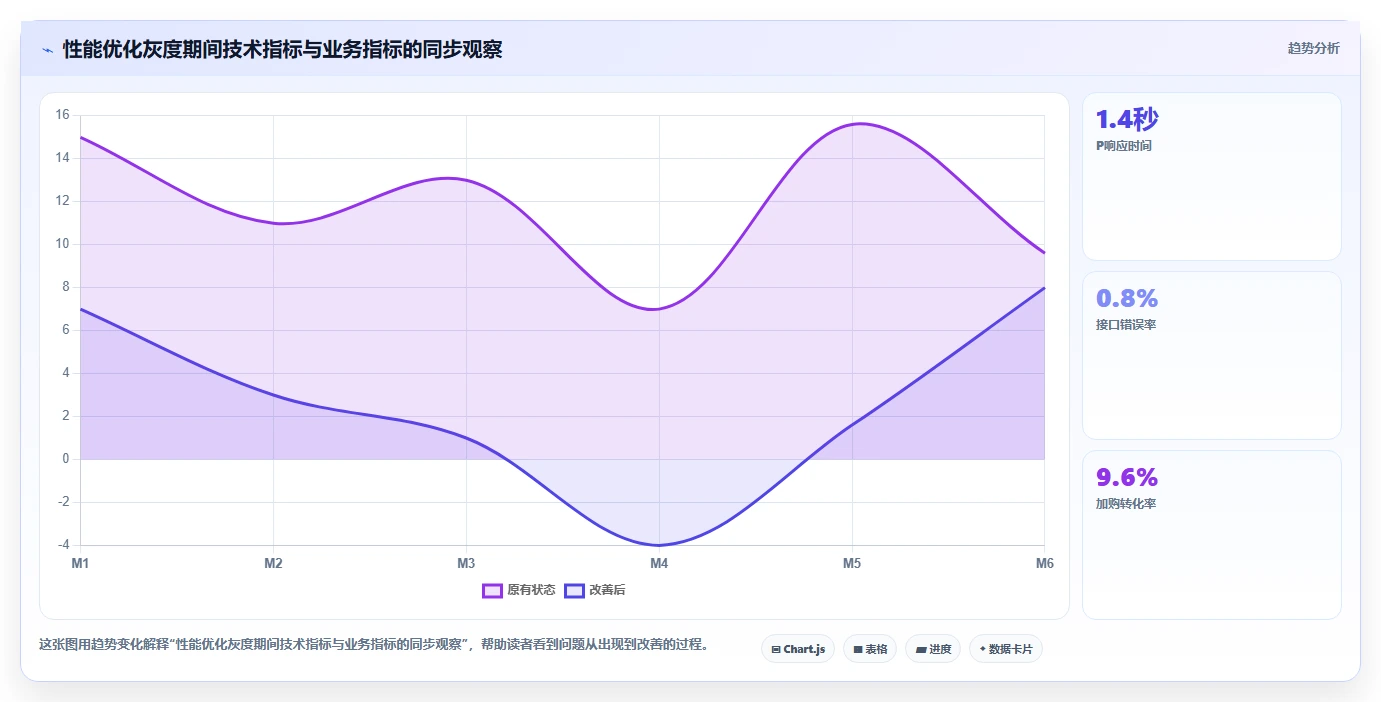Viewport: 1381px width, 702px height.
Task: Click the description sentence below the chart
Action: tap(376, 644)
